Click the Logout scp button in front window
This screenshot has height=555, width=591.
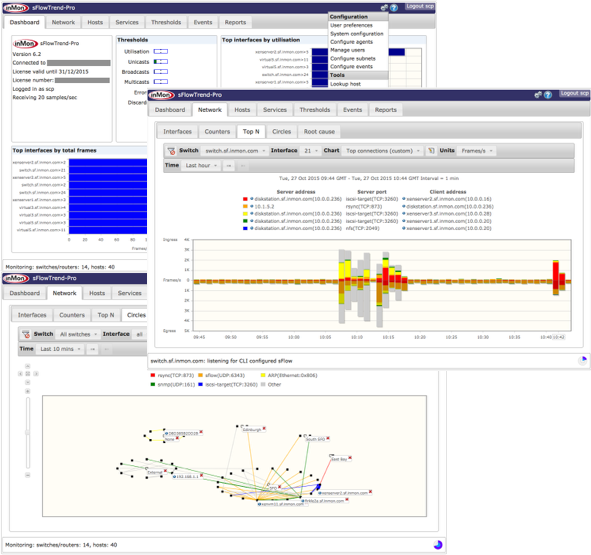tap(574, 94)
